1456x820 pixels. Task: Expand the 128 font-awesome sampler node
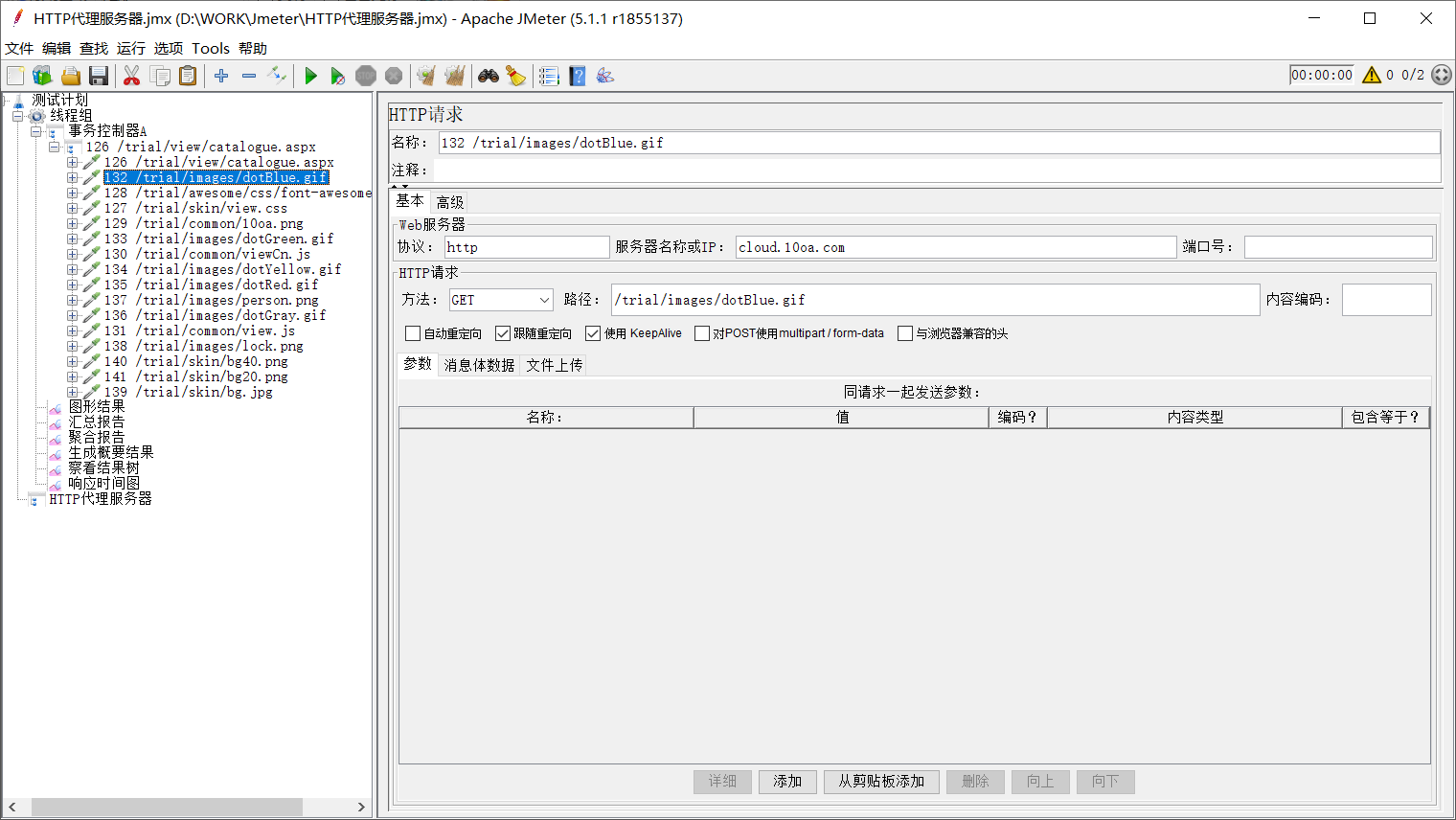72,193
